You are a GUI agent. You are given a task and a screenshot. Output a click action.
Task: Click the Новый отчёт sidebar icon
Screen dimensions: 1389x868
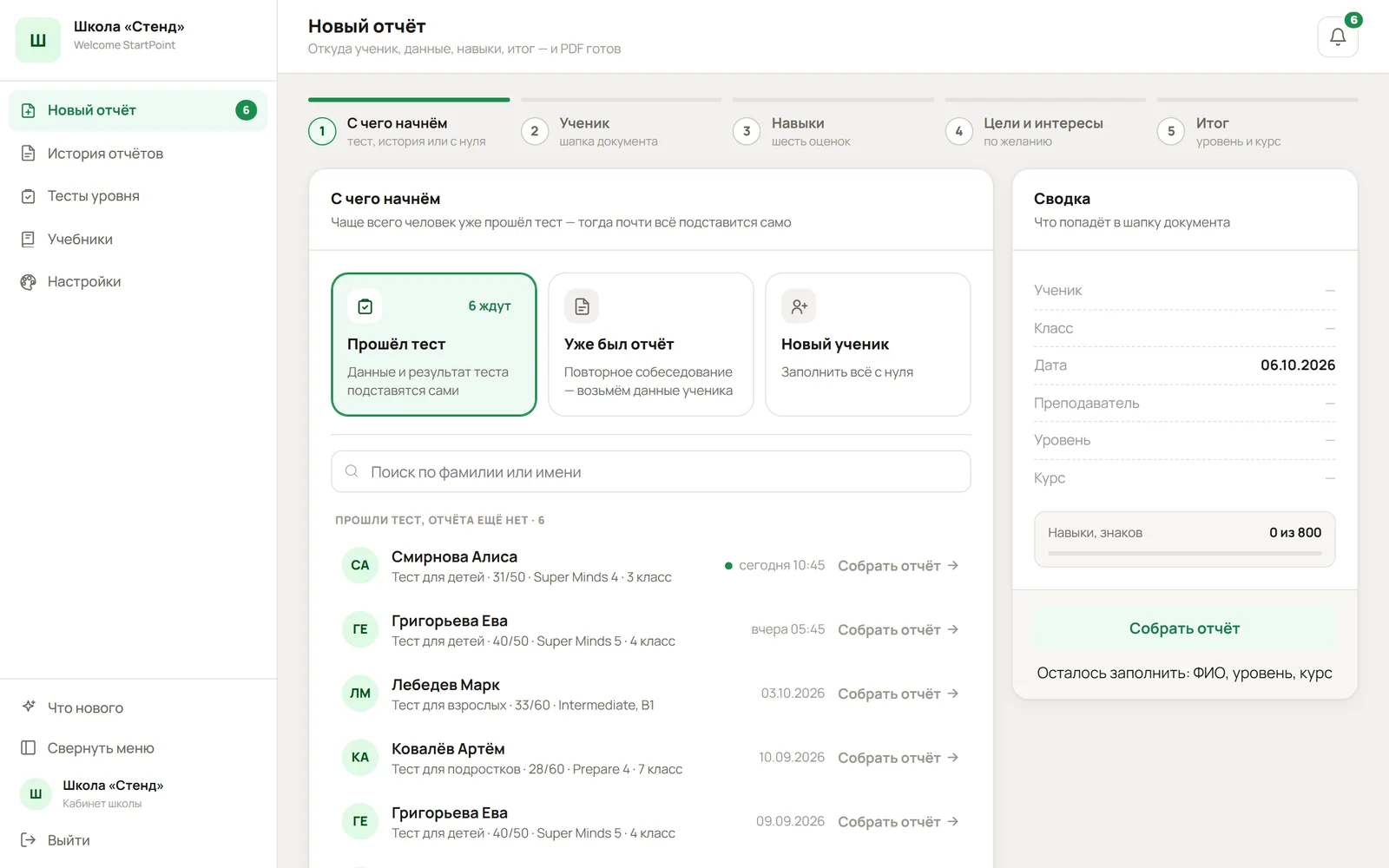pyautogui.click(x=29, y=110)
